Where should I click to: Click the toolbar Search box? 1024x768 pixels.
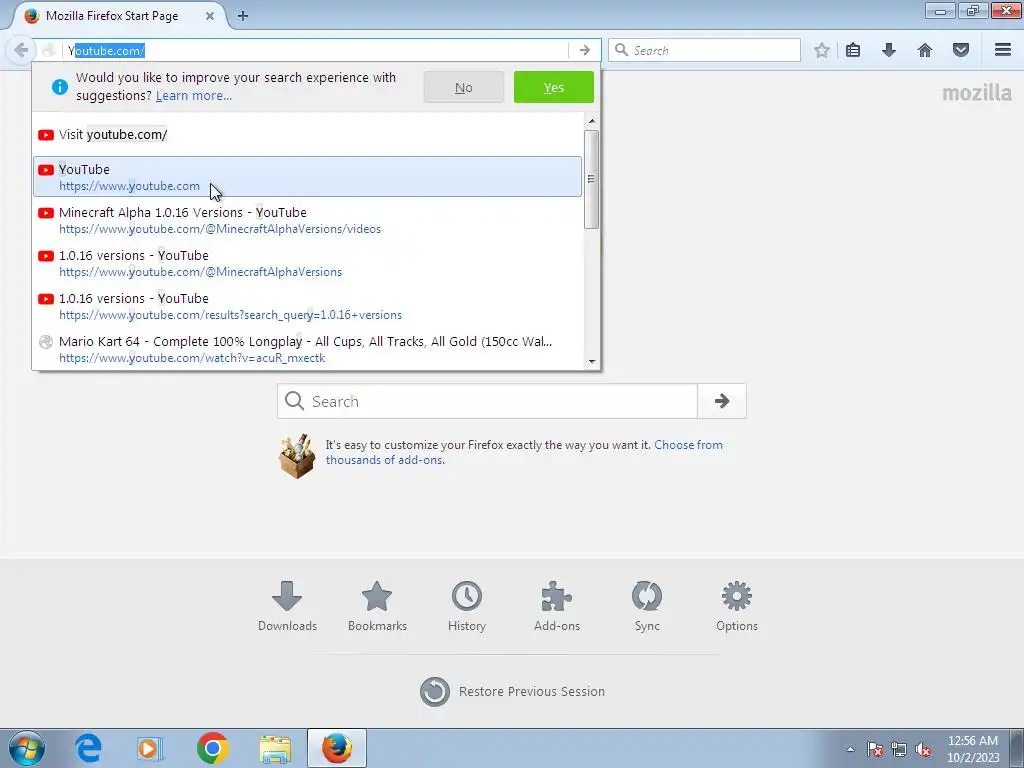705,50
